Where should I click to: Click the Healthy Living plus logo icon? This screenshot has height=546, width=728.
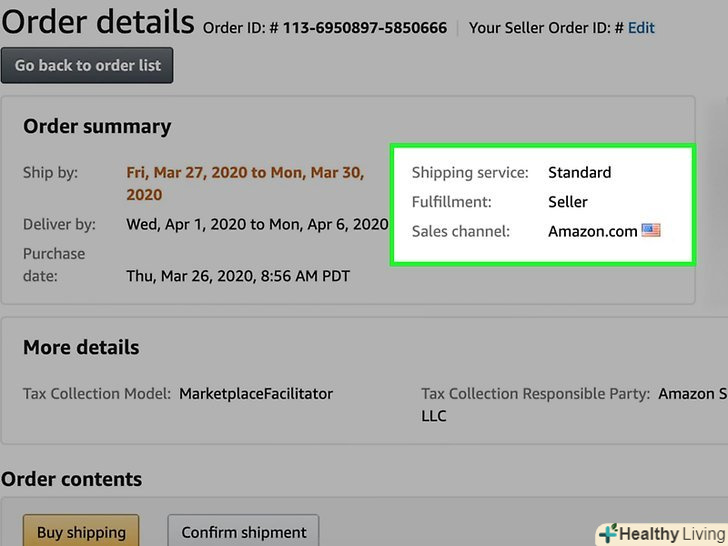(606, 533)
